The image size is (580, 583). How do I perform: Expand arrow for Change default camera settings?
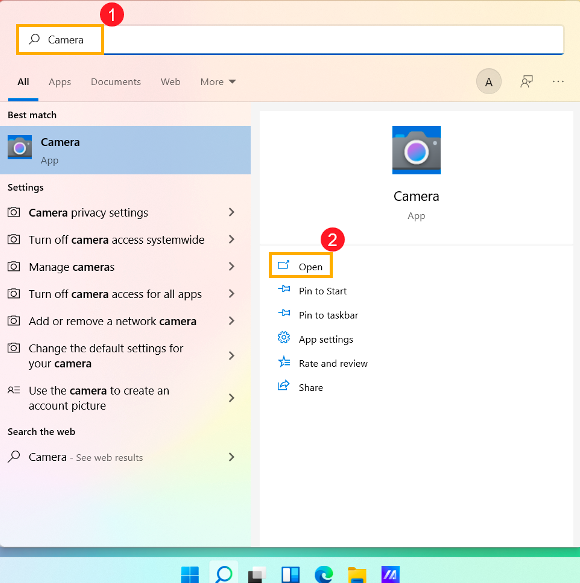point(231,356)
